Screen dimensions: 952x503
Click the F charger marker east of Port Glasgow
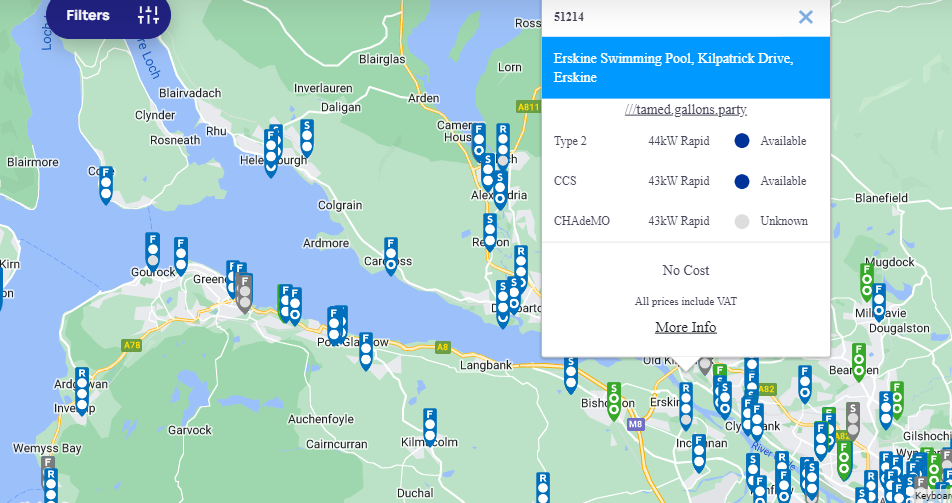click(x=366, y=351)
